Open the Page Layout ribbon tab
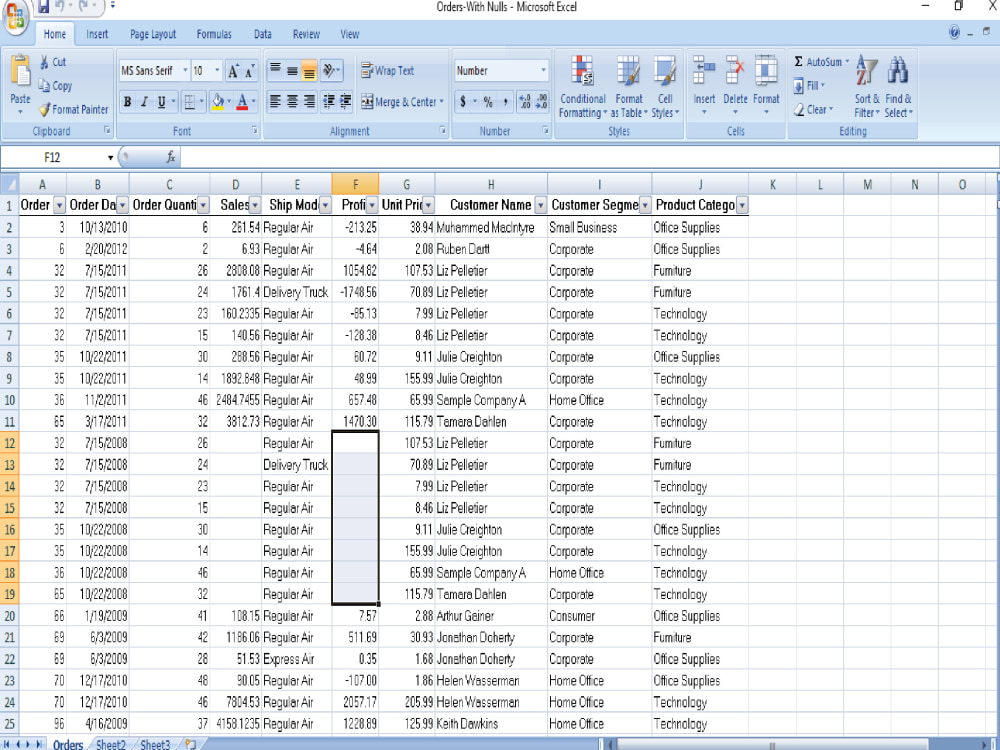Viewport: 1000px width, 750px height. 153,34
